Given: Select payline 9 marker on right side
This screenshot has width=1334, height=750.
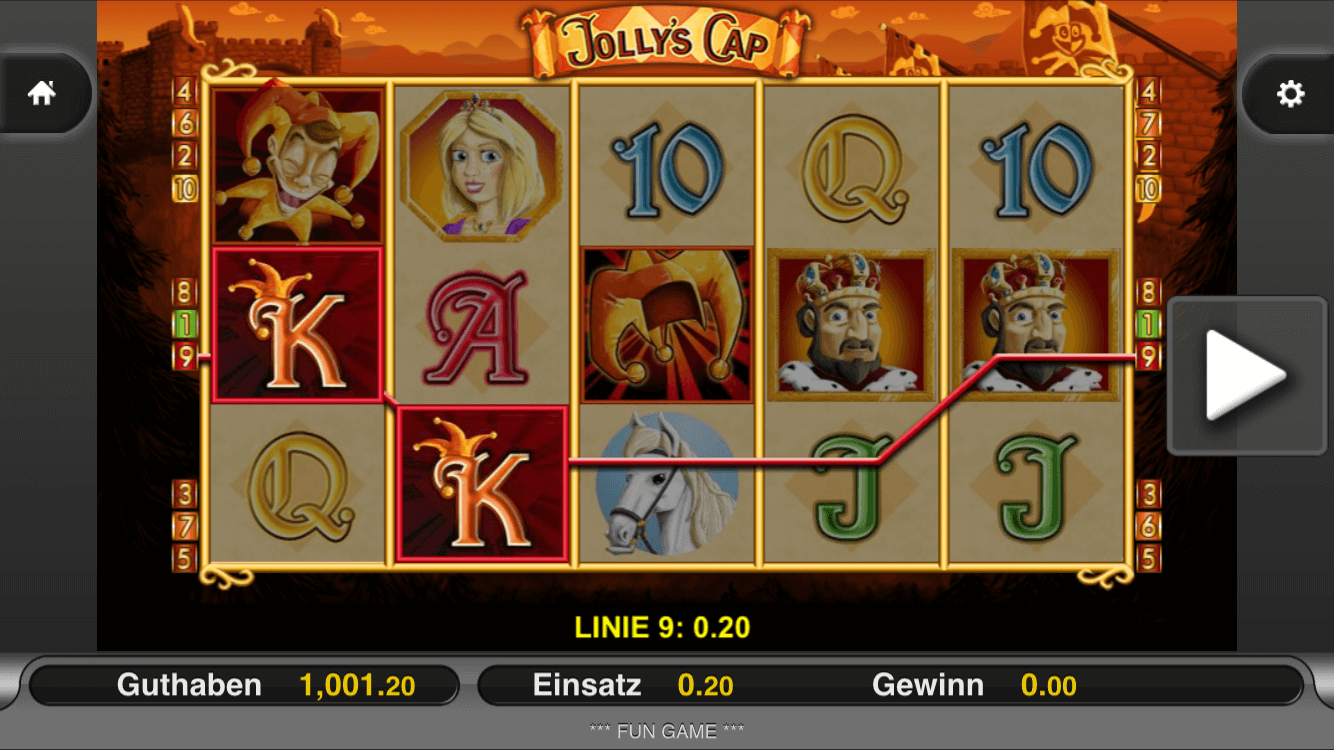Looking at the screenshot, I should pos(1148,355).
